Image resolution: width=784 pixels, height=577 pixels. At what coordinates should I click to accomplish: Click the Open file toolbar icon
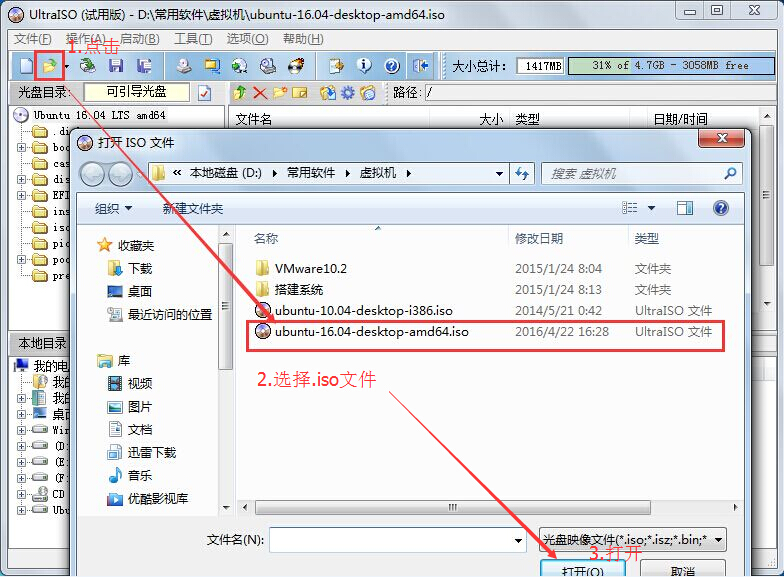tap(50, 66)
